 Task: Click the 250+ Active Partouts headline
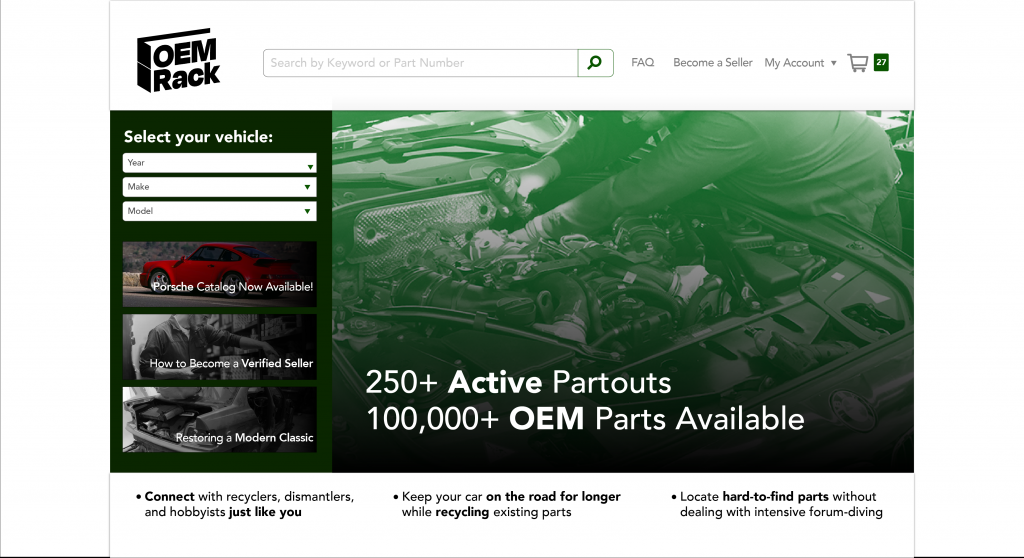tap(517, 382)
